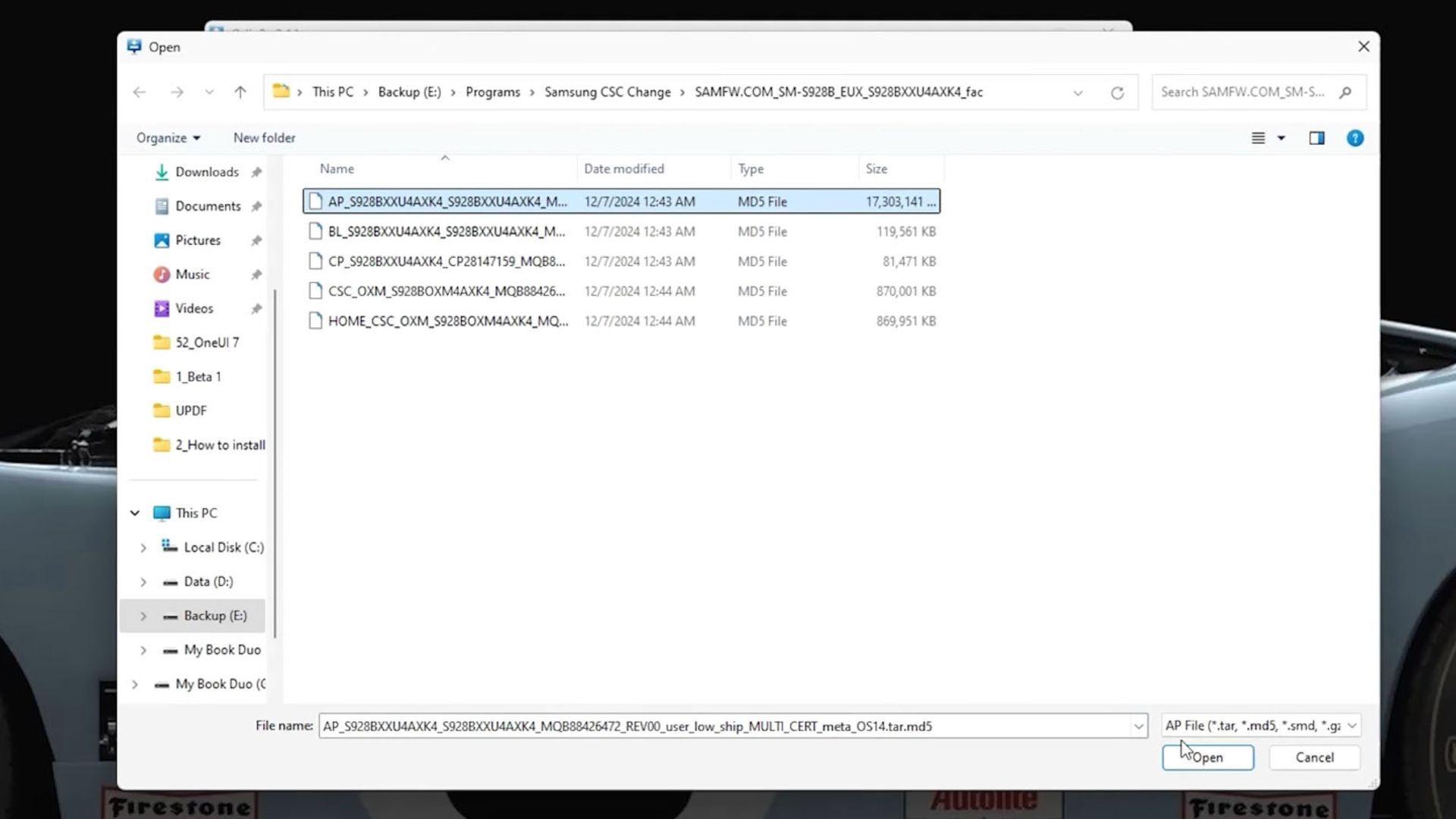Image resolution: width=1456 pixels, height=819 pixels.
Task: Click the pin icon next to Downloads
Action: click(x=256, y=172)
